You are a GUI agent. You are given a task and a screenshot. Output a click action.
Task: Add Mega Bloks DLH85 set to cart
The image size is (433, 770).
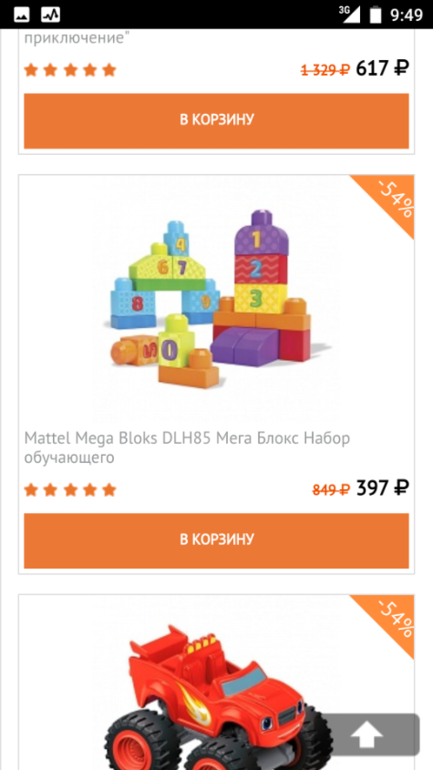(x=216, y=541)
